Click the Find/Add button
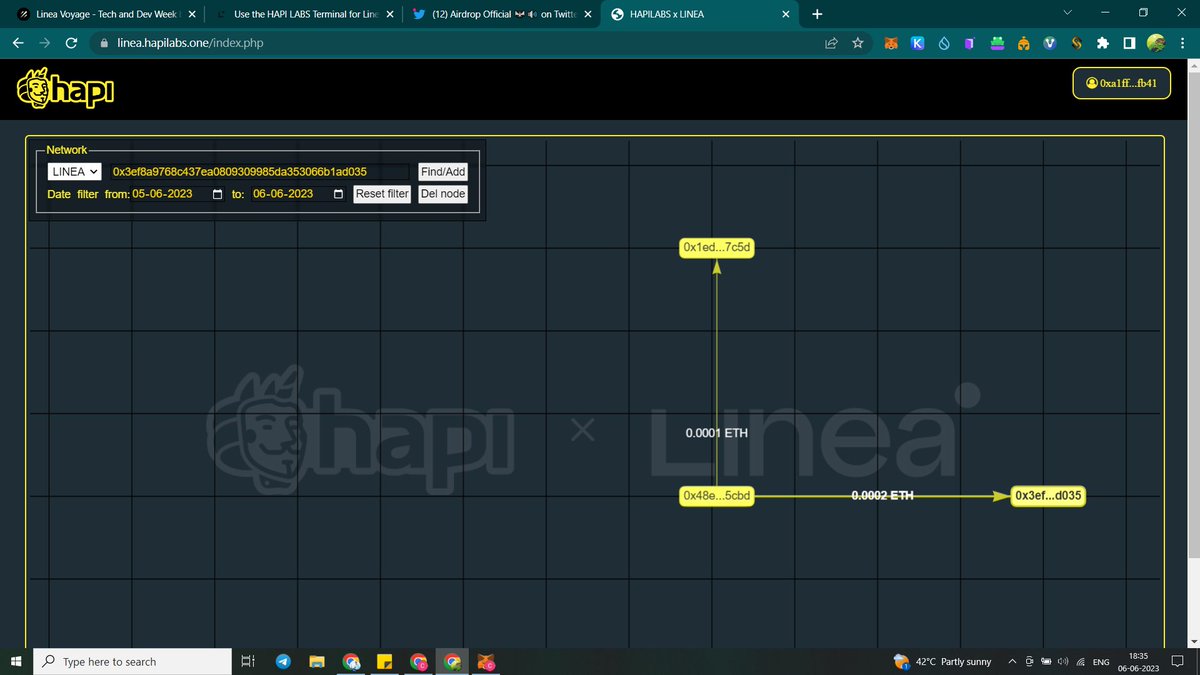This screenshot has height=675, width=1200. (443, 172)
